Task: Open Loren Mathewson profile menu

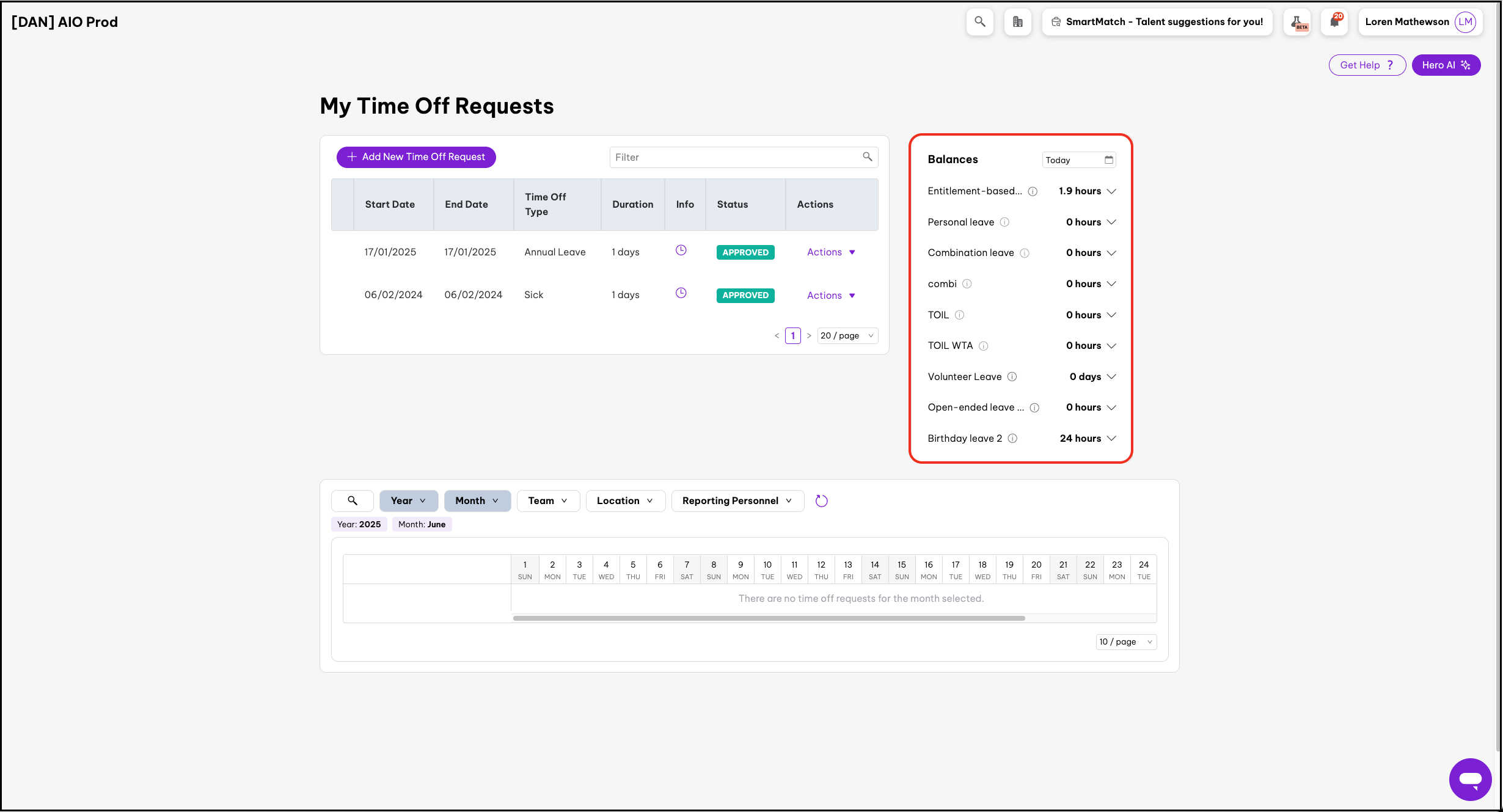Action: pos(1420,22)
